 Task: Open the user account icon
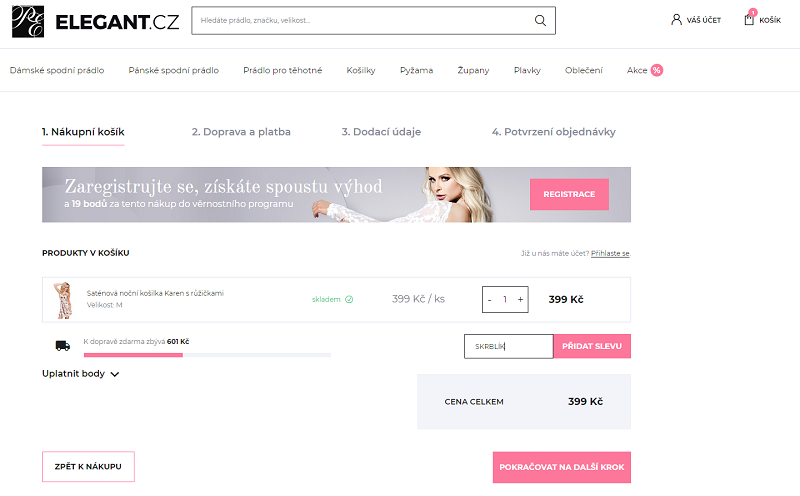(676, 20)
